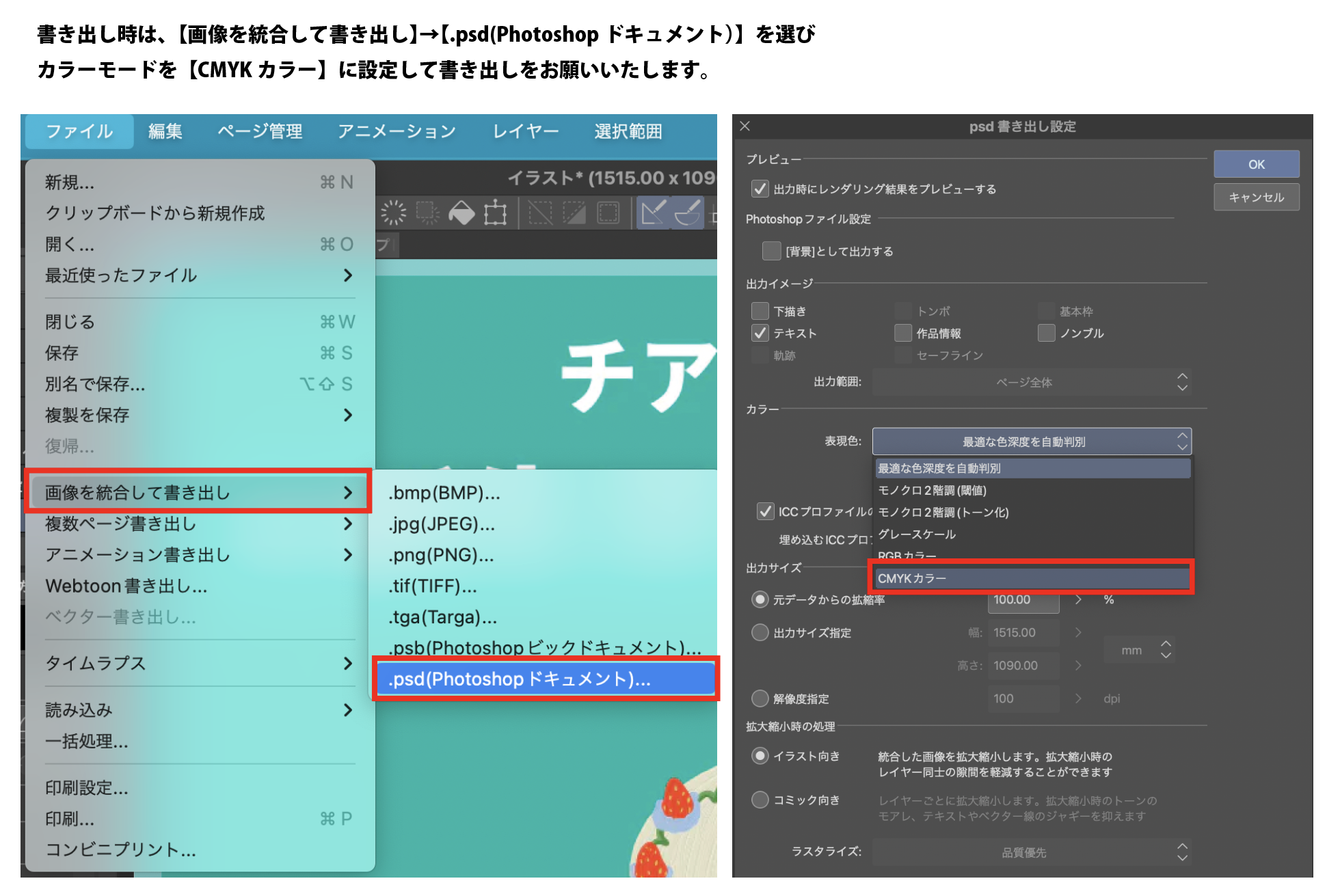The width and height of the screenshot is (1340, 896).
Task: Click the Invert selected area icon
Action: (574, 213)
